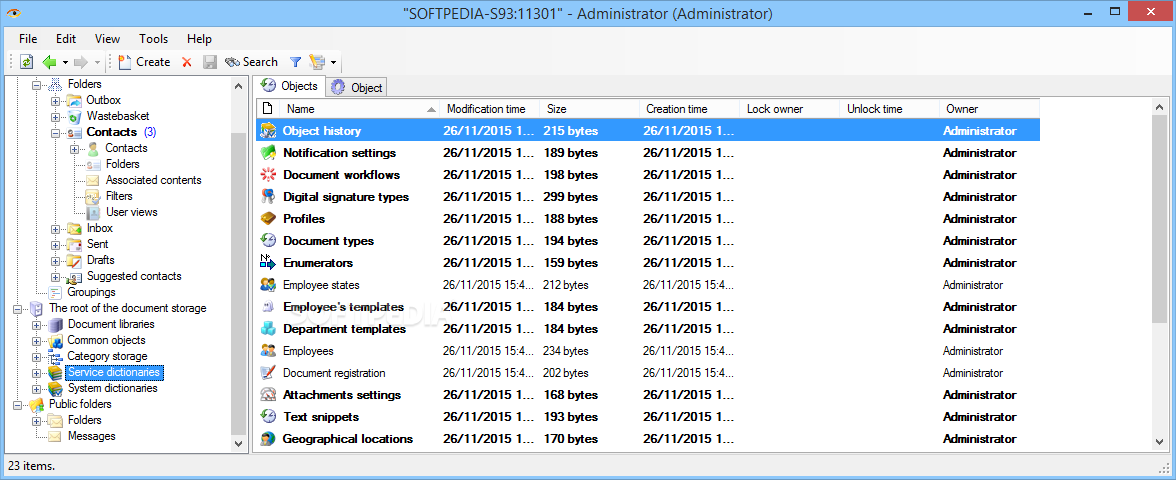Sort by Creation time column header
Screen dimensions: 1176x480
click(x=688, y=109)
